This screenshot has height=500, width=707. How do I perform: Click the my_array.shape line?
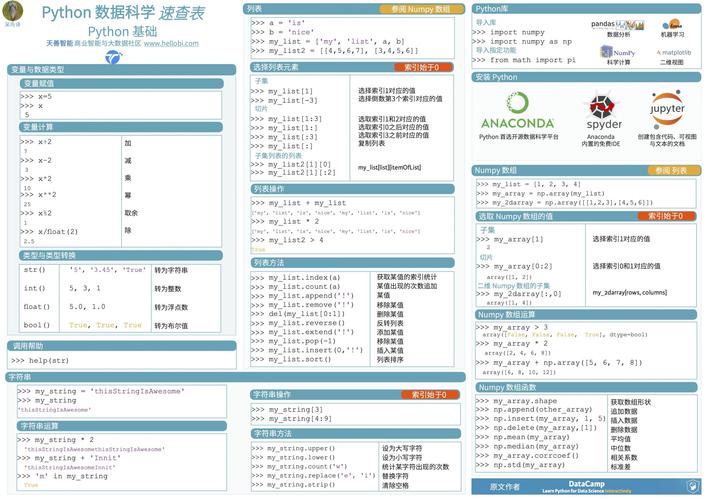tap(517, 401)
